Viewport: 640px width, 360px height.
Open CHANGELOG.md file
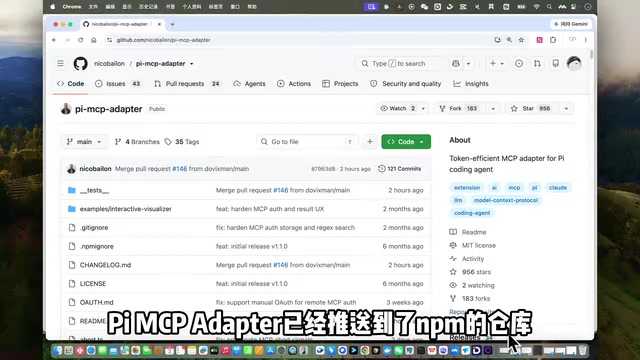(x=105, y=265)
